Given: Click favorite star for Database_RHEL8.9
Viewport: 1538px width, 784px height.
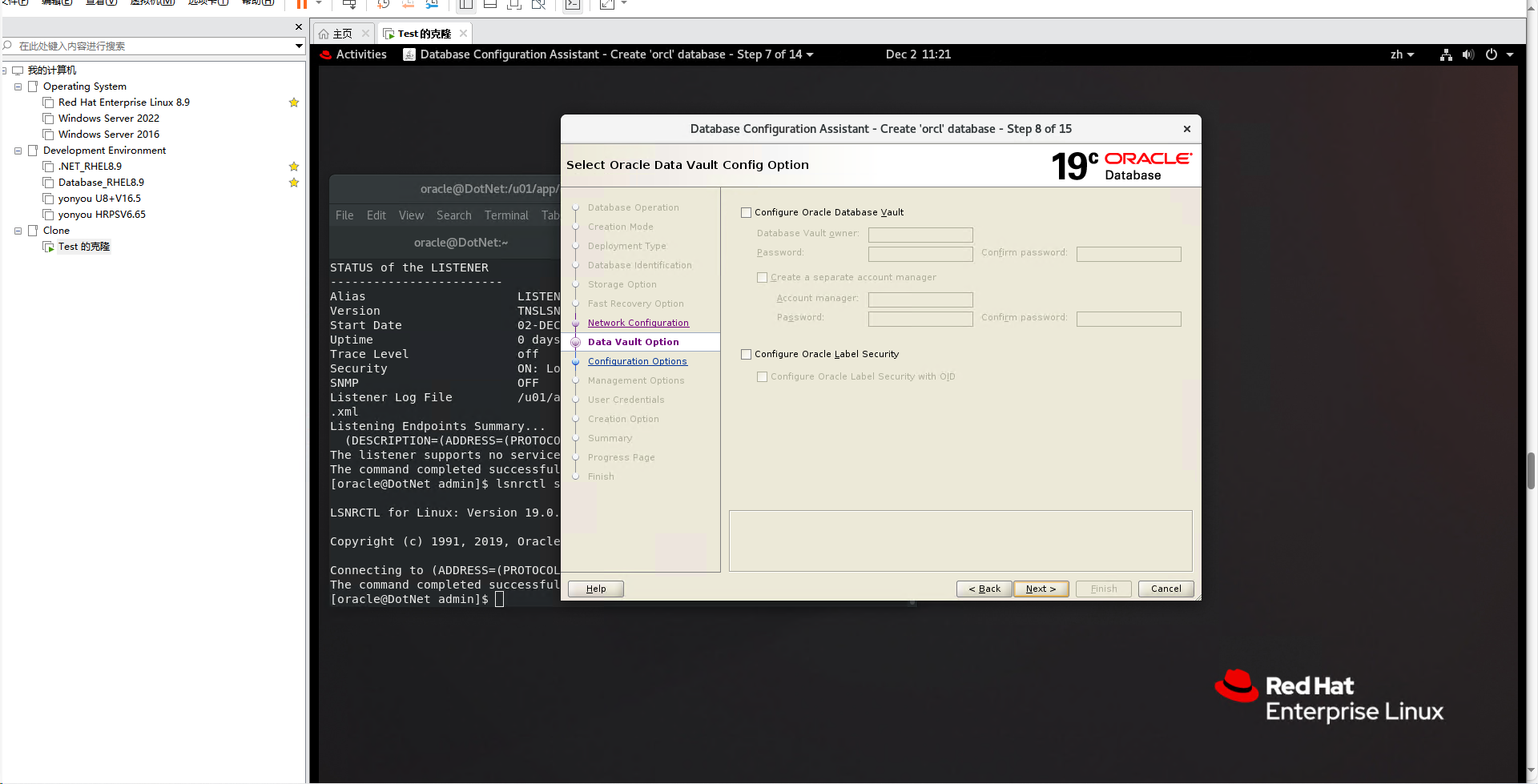Looking at the screenshot, I should (294, 183).
